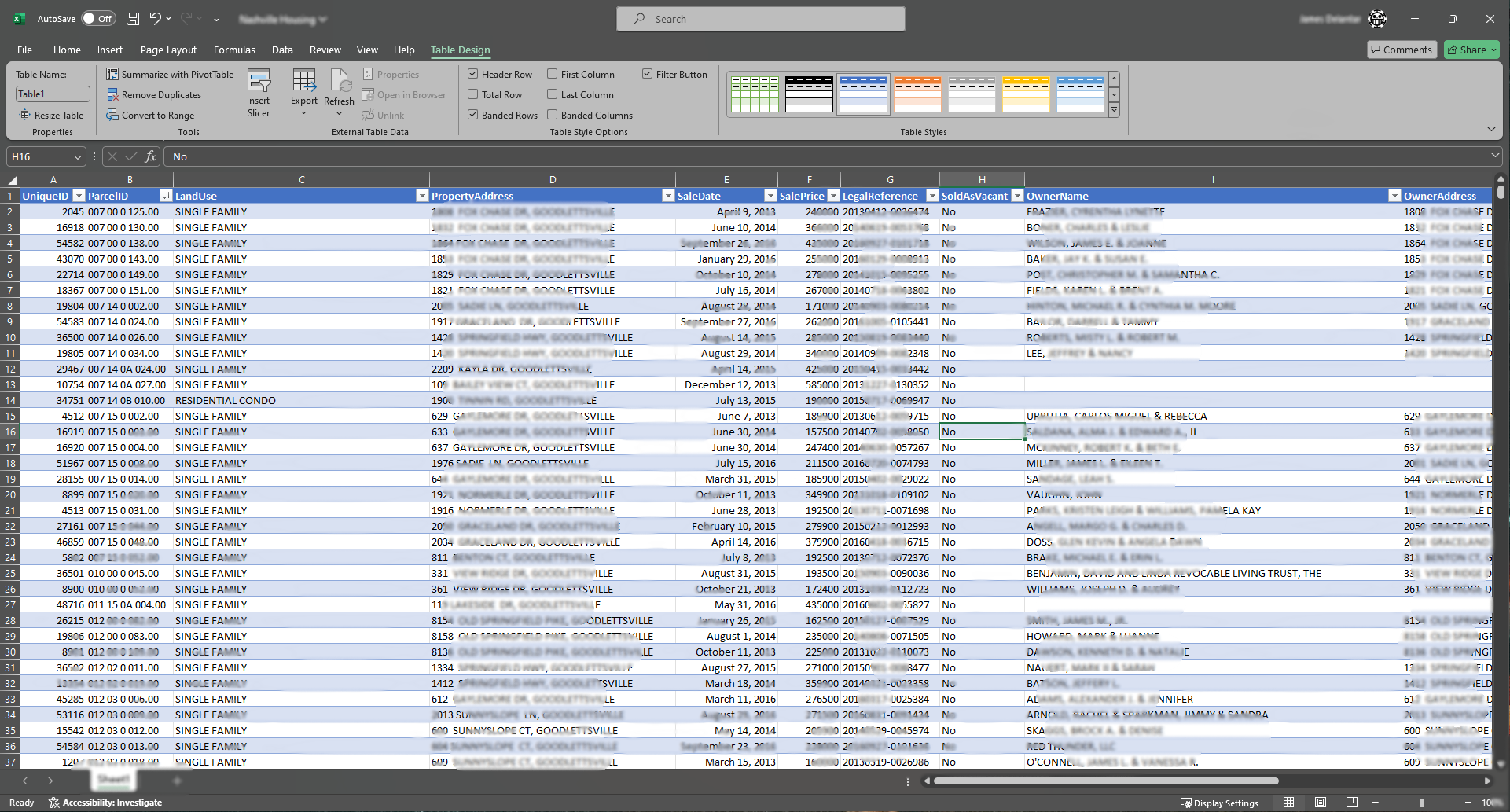The width and height of the screenshot is (1510, 812).
Task: Click zoom out minus button
Action: pyautogui.click(x=1376, y=803)
